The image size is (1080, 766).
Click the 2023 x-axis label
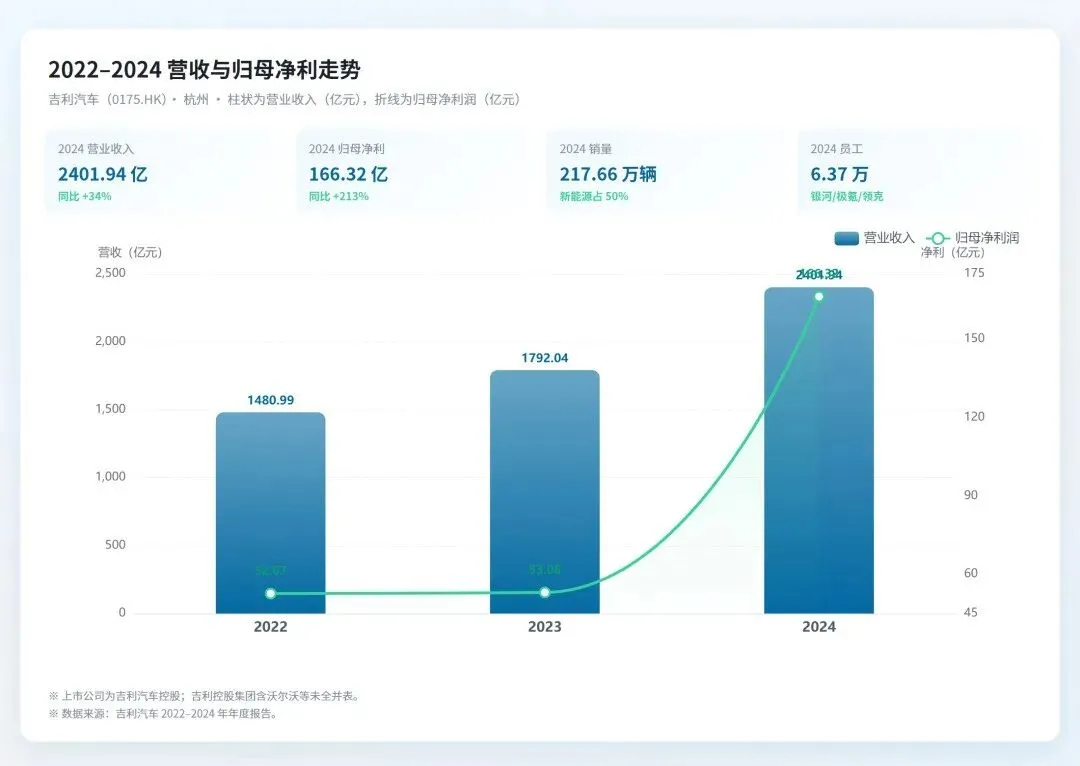pos(545,627)
